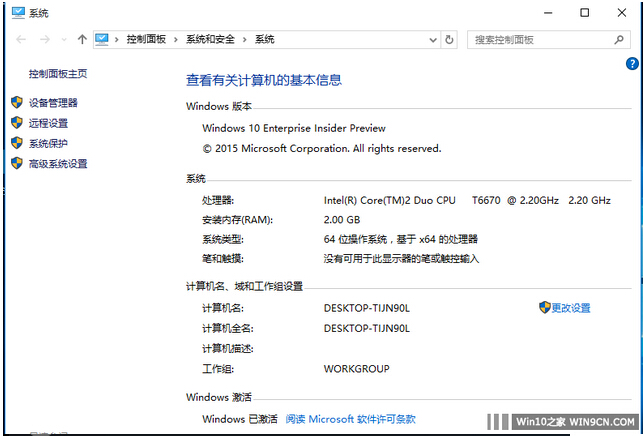The height and width of the screenshot is (436, 644).
Task: Click the Windows 已激活 status text
Action: pos(240,419)
